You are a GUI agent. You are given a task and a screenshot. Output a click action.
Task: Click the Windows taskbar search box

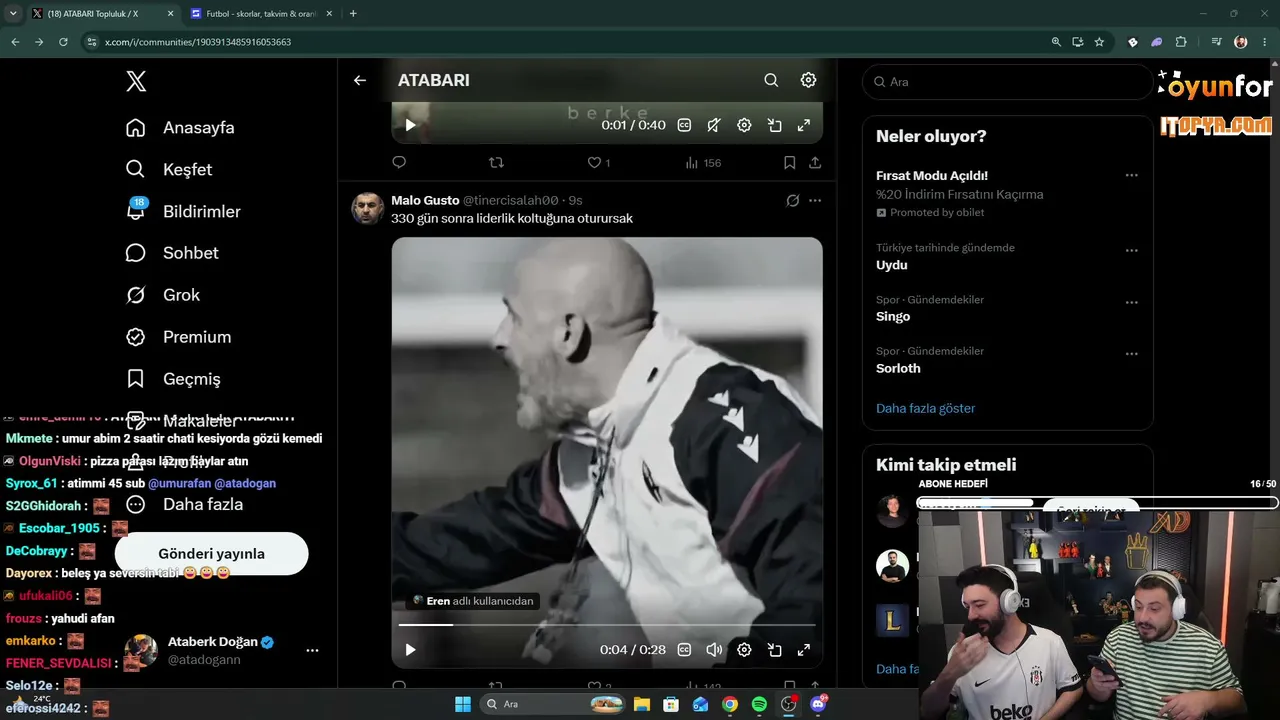pyautogui.click(x=553, y=704)
